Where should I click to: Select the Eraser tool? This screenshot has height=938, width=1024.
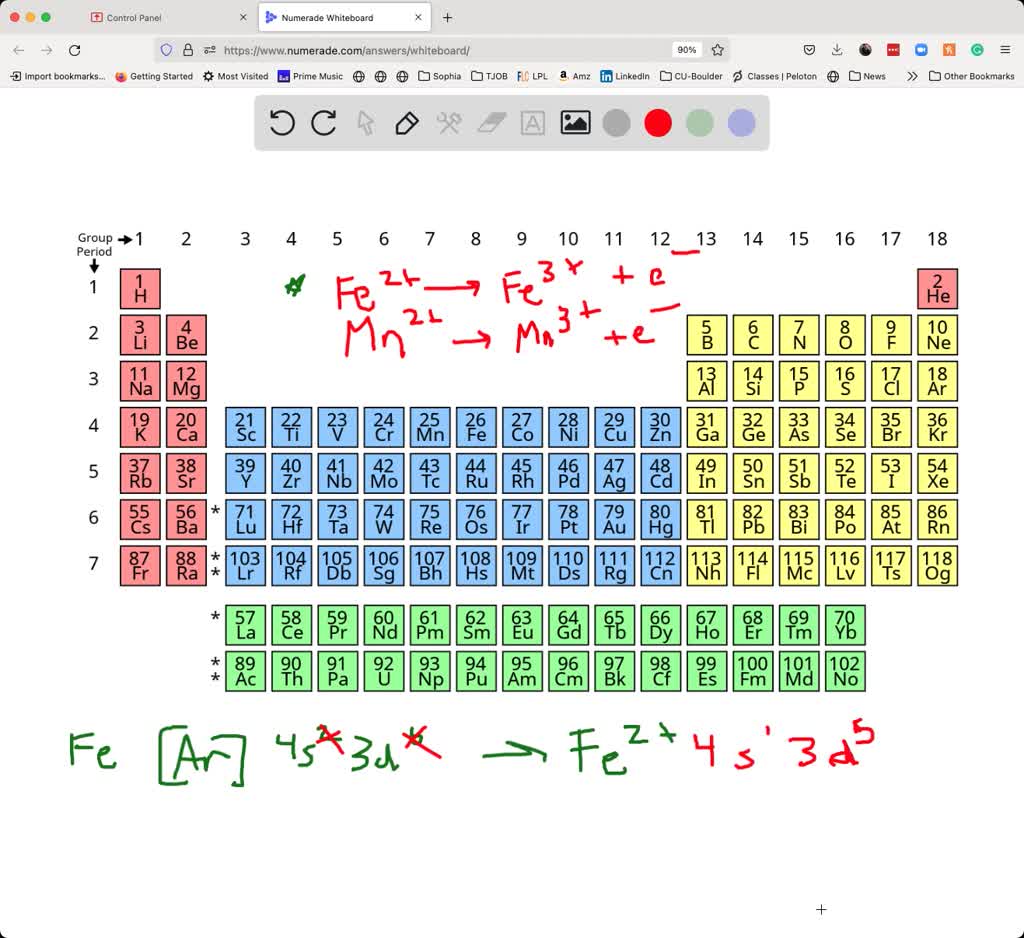(490, 122)
